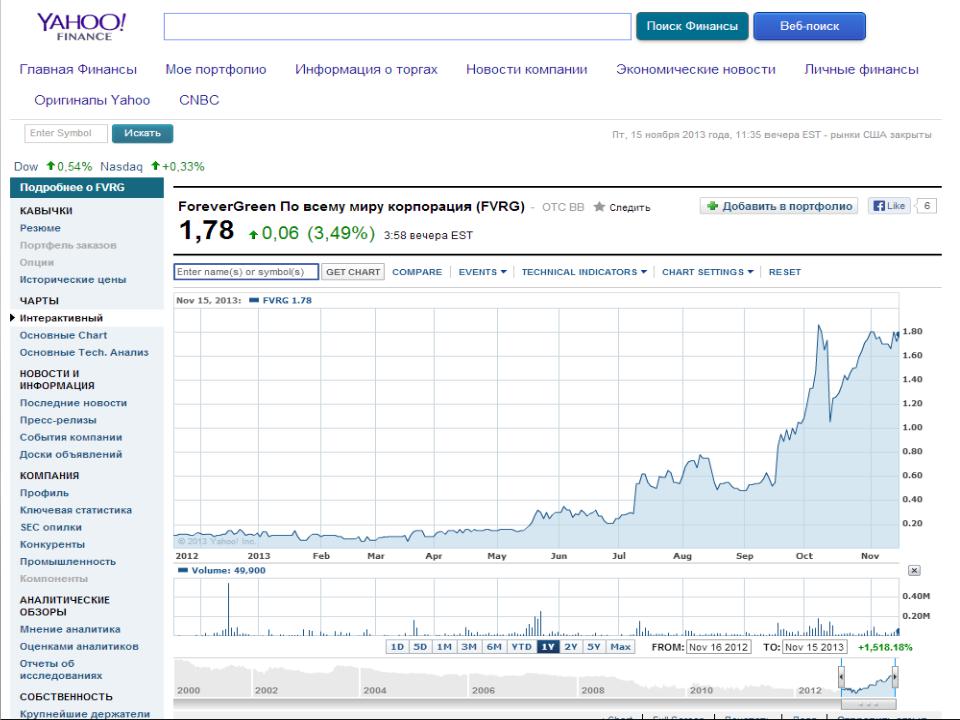Select the 1Y time range
960x720 pixels.
548,647
